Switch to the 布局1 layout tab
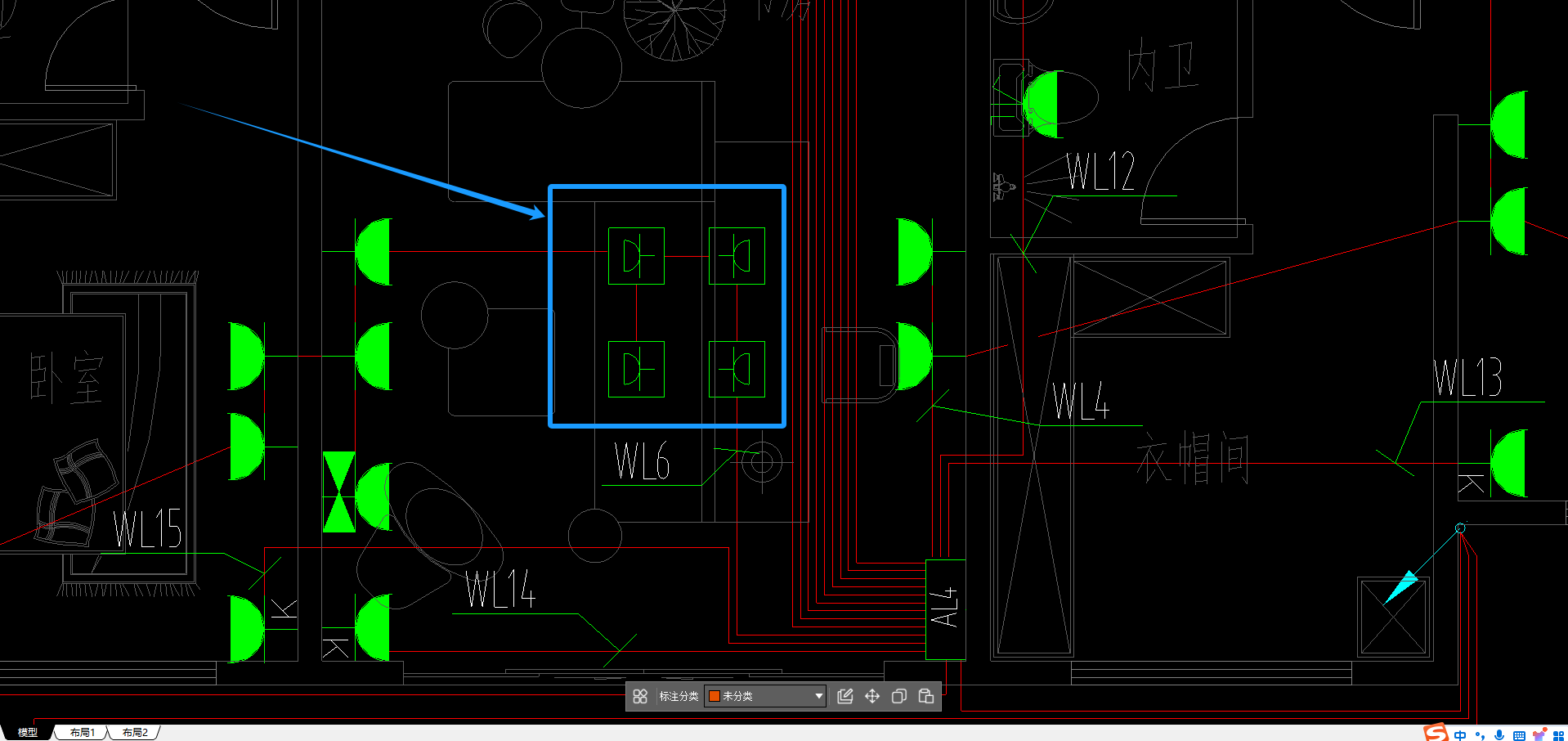This screenshot has height=741, width=1568. pyautogui.click(x=82, y=733)
